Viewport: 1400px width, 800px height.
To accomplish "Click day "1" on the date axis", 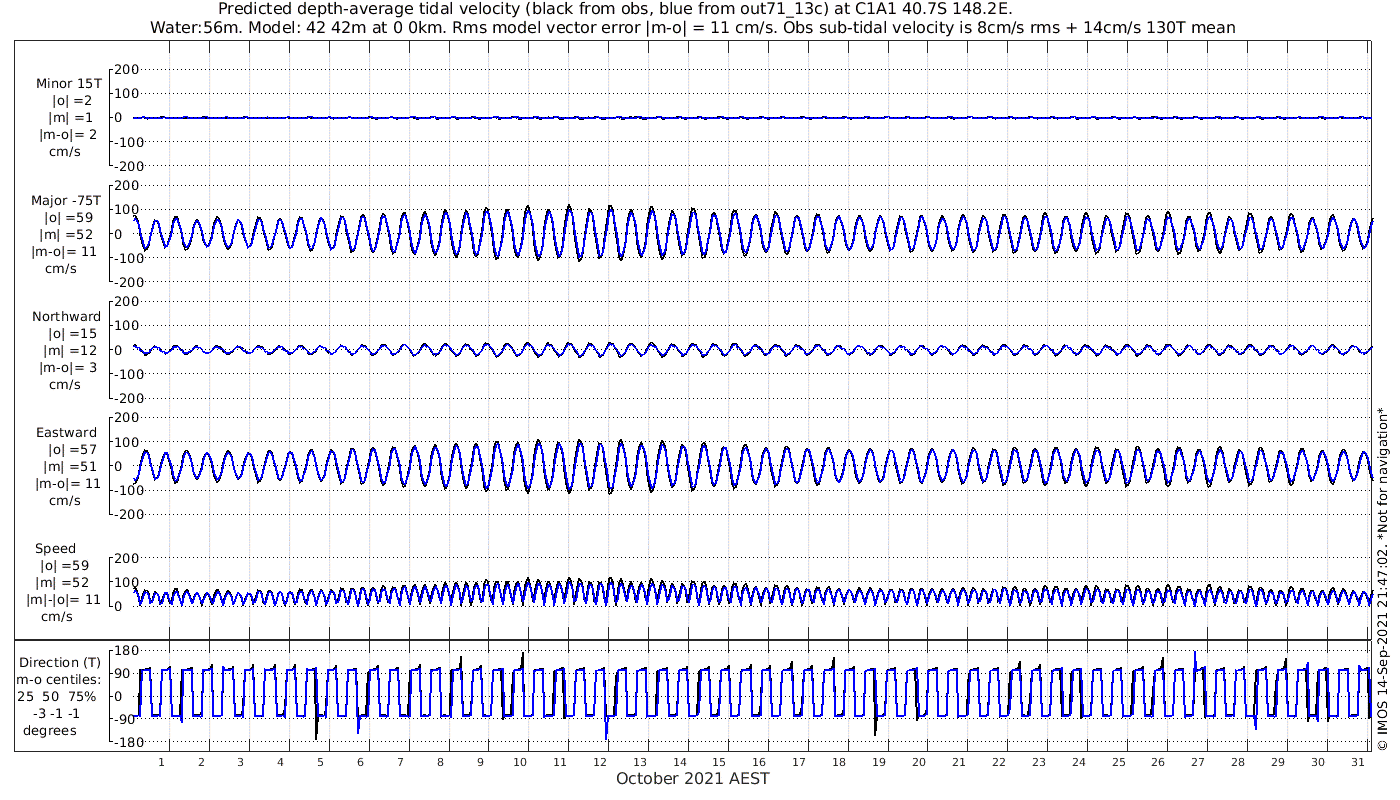I will coord(161,762).
